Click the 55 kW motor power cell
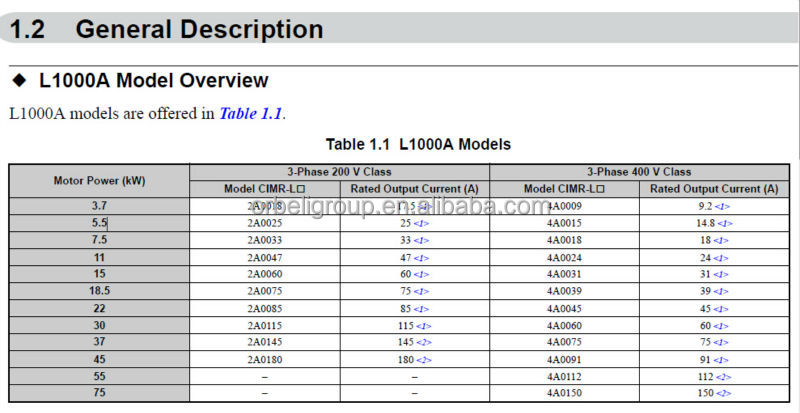Viewport: 800px width, 413px height. point(99,376)
